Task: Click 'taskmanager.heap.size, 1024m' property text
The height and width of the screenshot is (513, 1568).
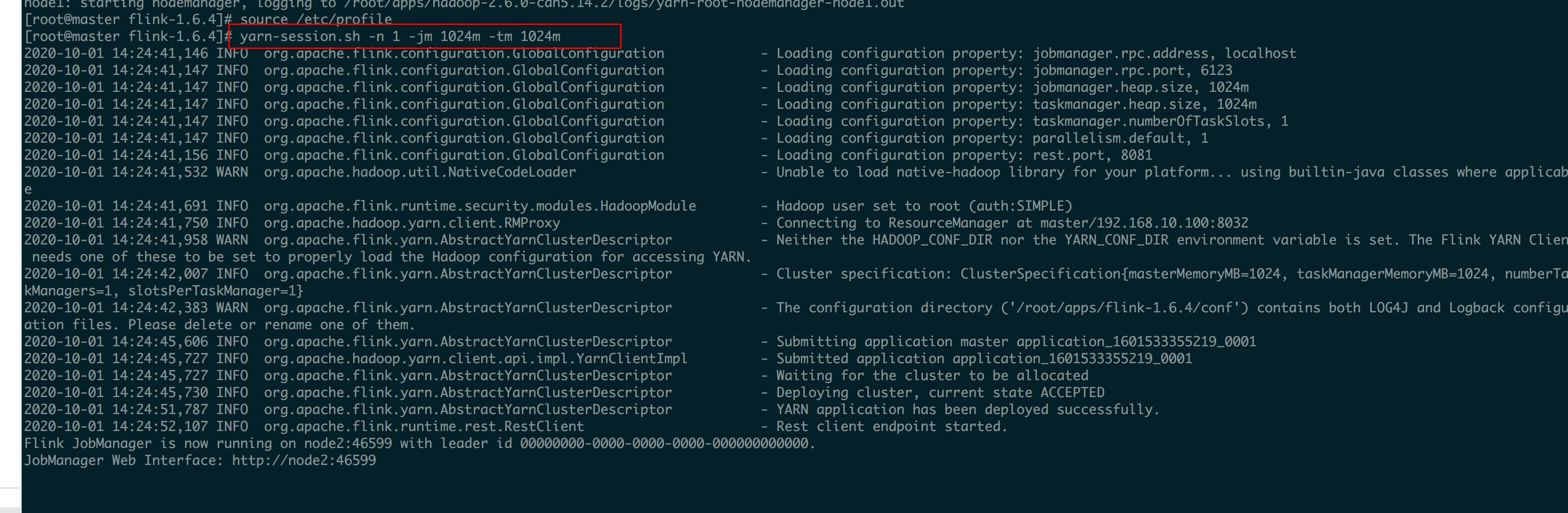Action: 1144,105
